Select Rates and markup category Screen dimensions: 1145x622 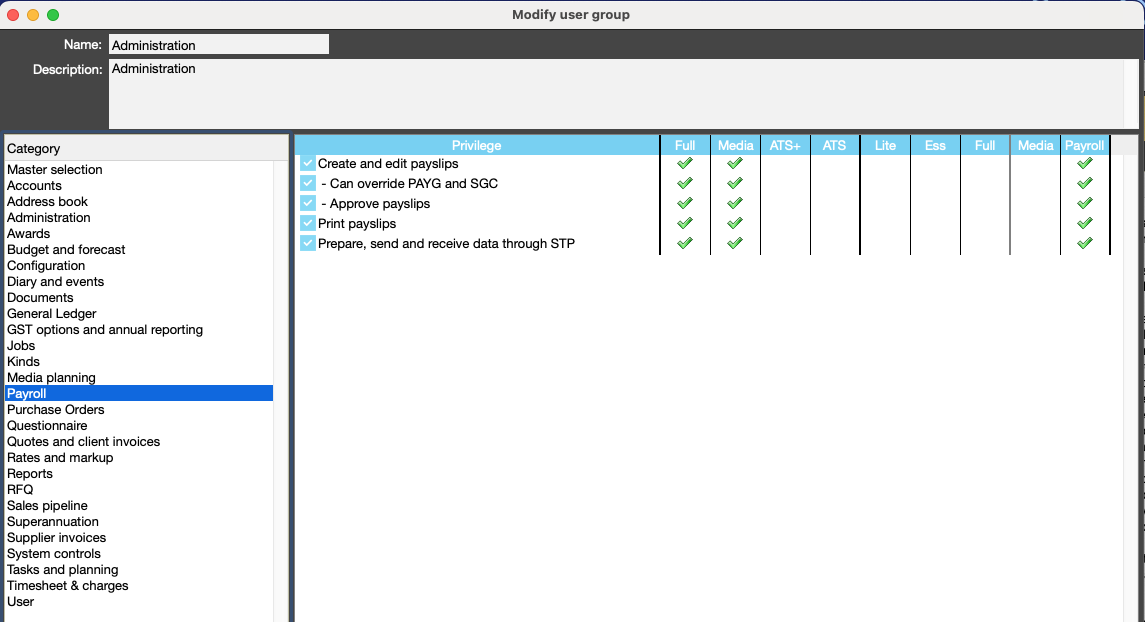click(139, 458)
